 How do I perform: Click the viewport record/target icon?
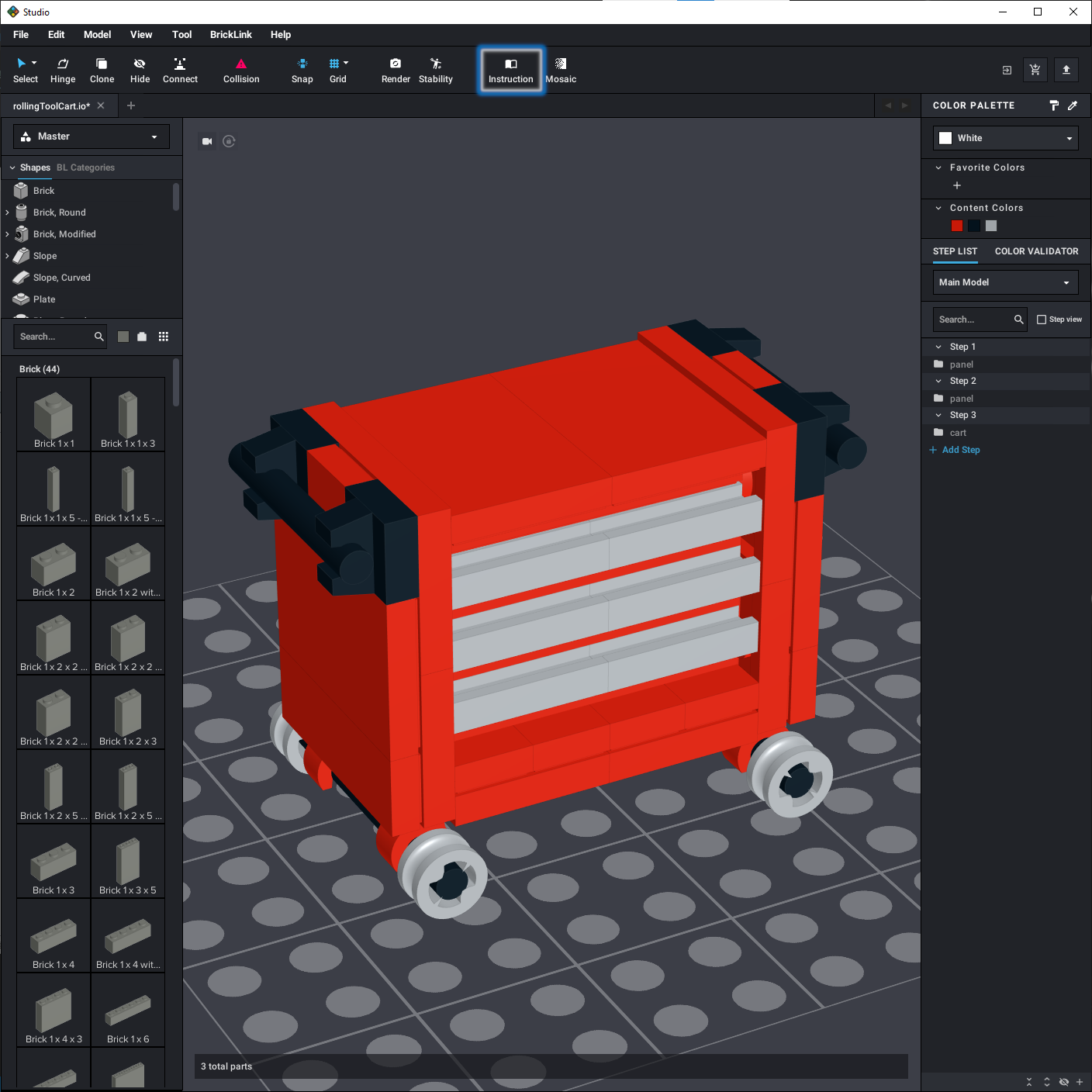pyautogui.click(x=229, y=141)
